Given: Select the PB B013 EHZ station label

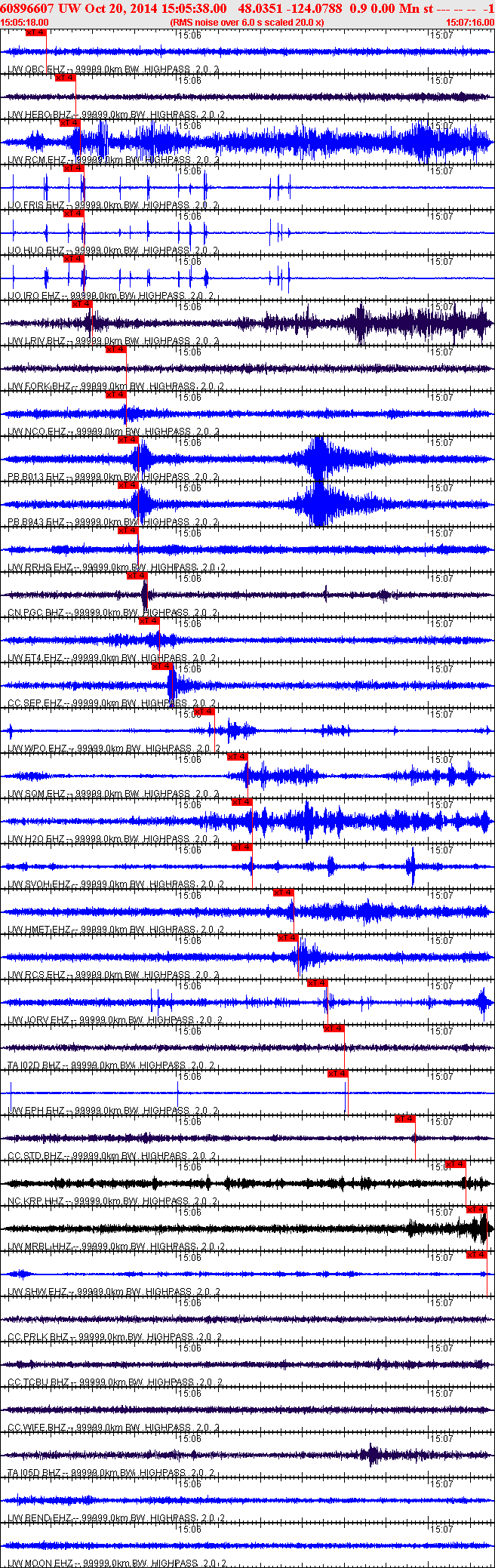Looking at the screenshot, I should pos(36,477).
